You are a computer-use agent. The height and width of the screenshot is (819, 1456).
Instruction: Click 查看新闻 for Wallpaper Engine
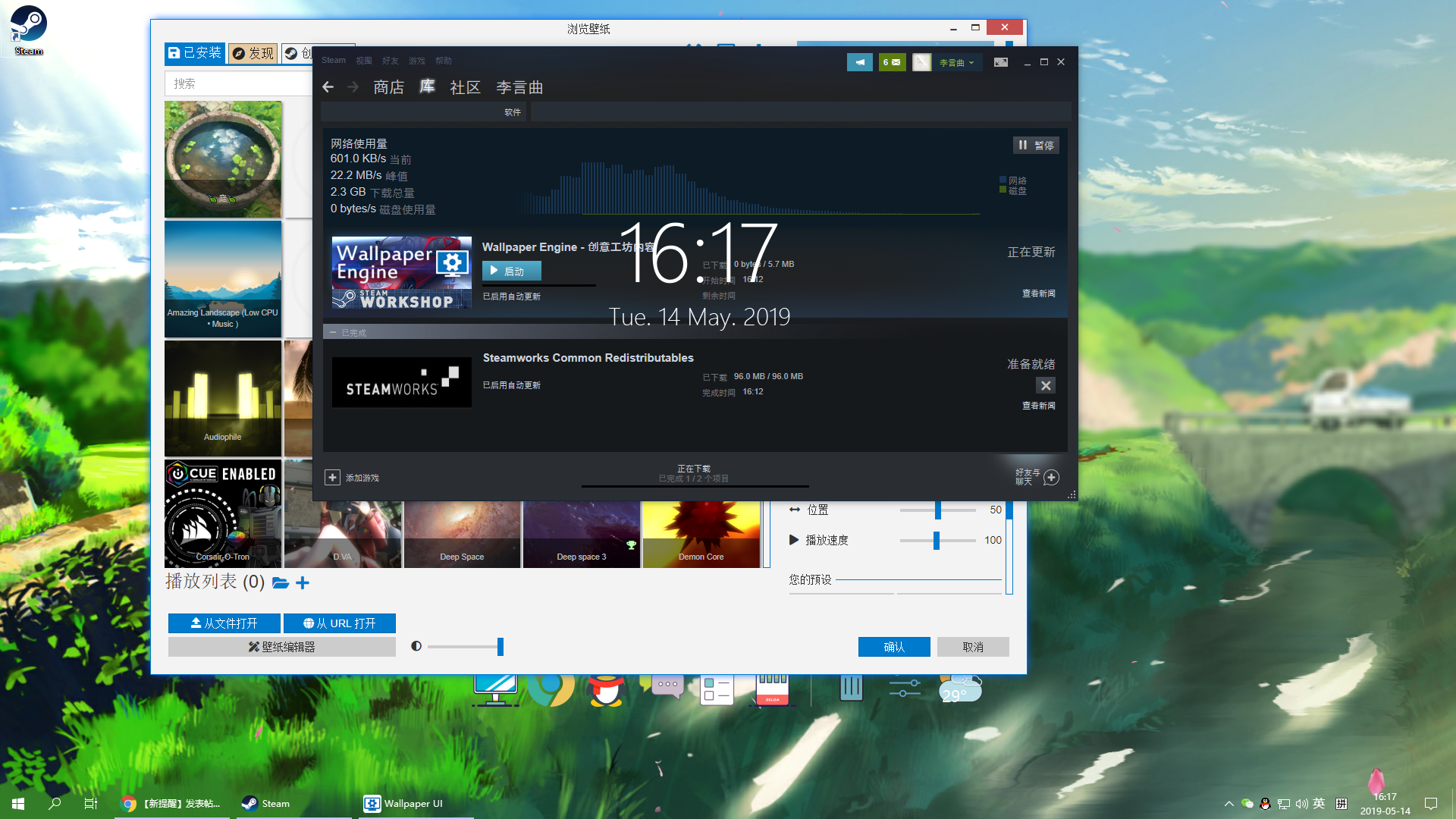point(1038,293)
